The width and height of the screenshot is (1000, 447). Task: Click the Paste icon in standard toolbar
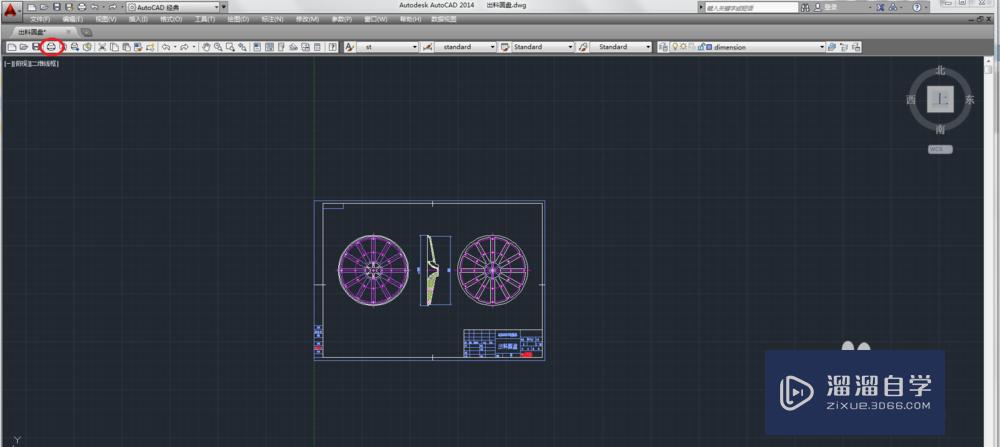pyautogui.click(x=126, y=47)
